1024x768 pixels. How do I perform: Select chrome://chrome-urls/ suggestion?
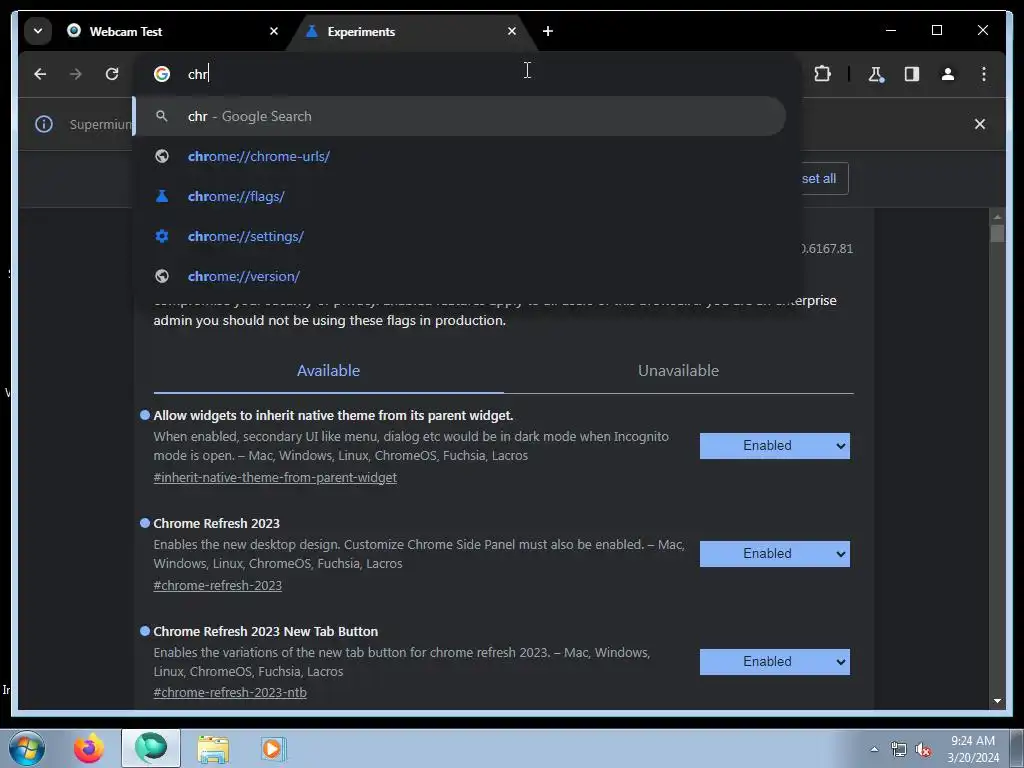[460, 156]
